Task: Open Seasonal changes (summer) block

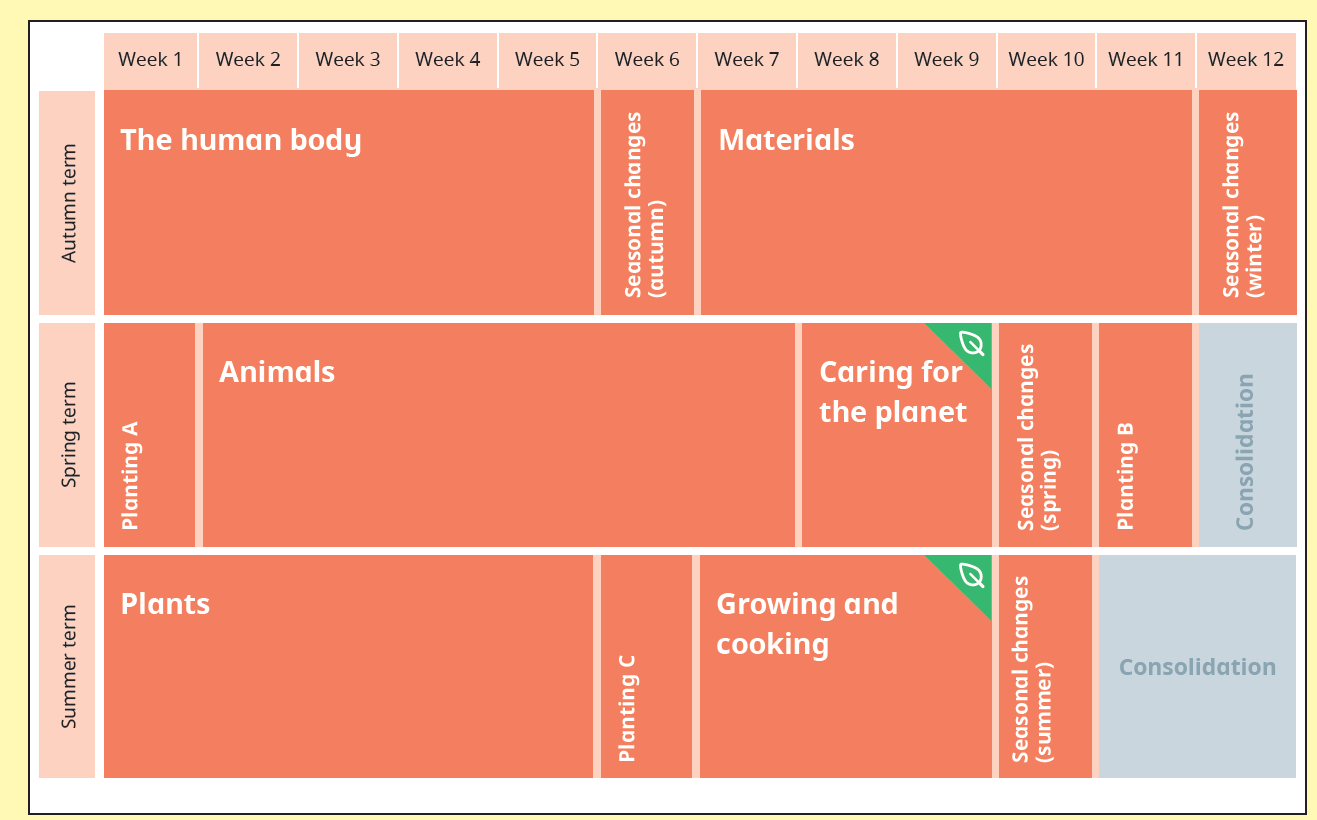Action: click(1045, 666)
